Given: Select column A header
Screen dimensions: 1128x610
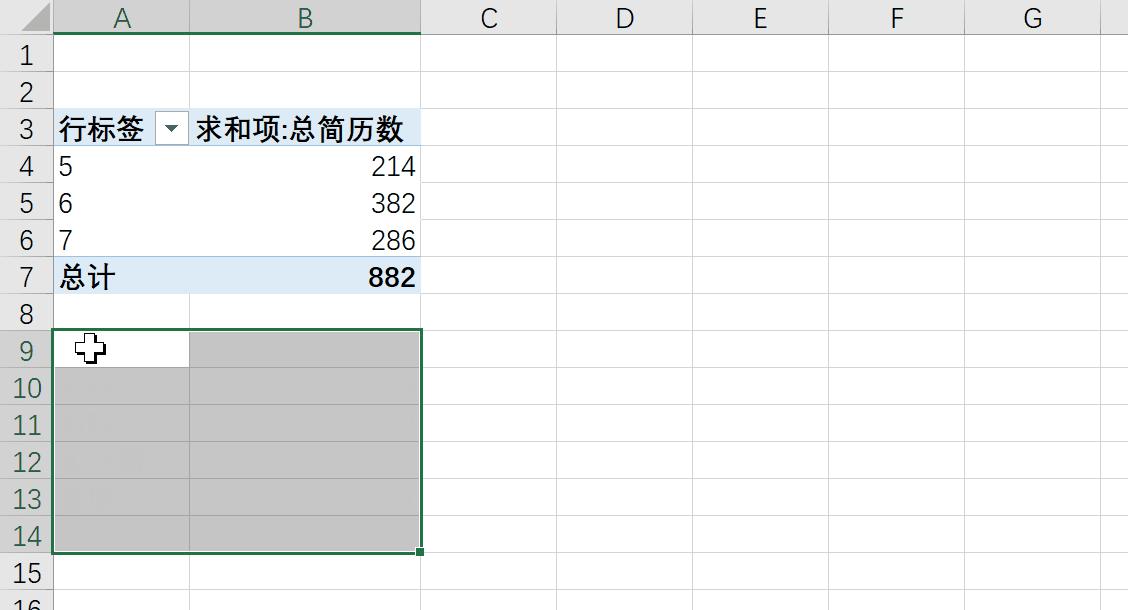Looking at the screenshot, I should click(121, 17).
